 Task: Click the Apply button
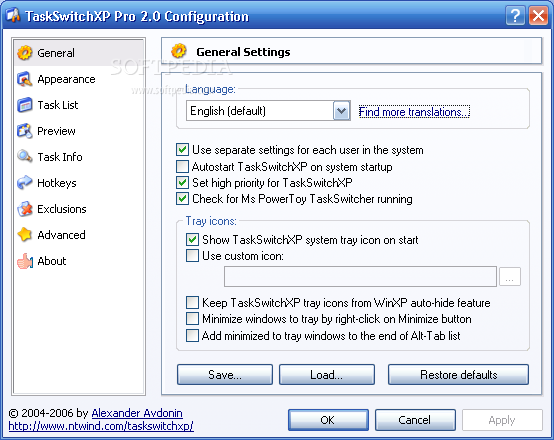(502, 420)
